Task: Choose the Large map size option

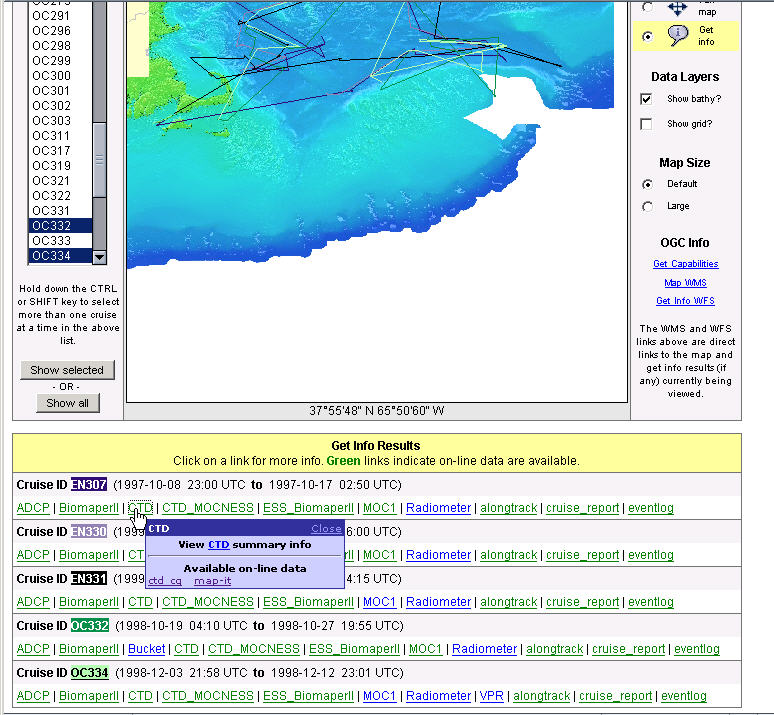Action: click(647, 206)
